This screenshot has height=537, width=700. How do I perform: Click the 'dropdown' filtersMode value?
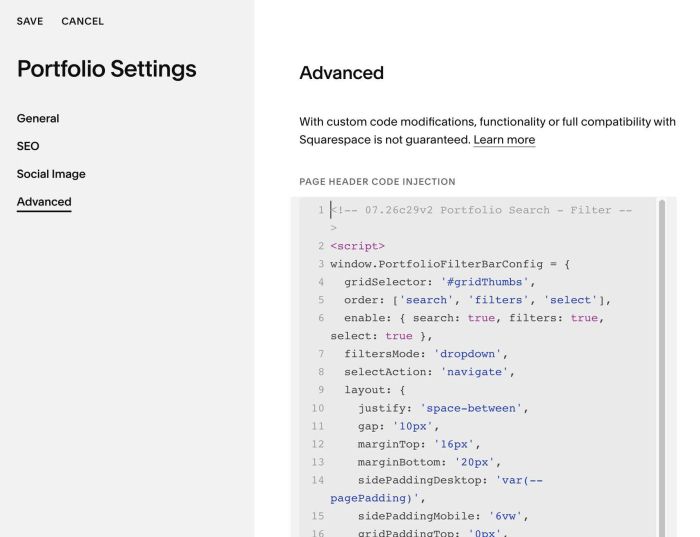click(x=467, y=354)
